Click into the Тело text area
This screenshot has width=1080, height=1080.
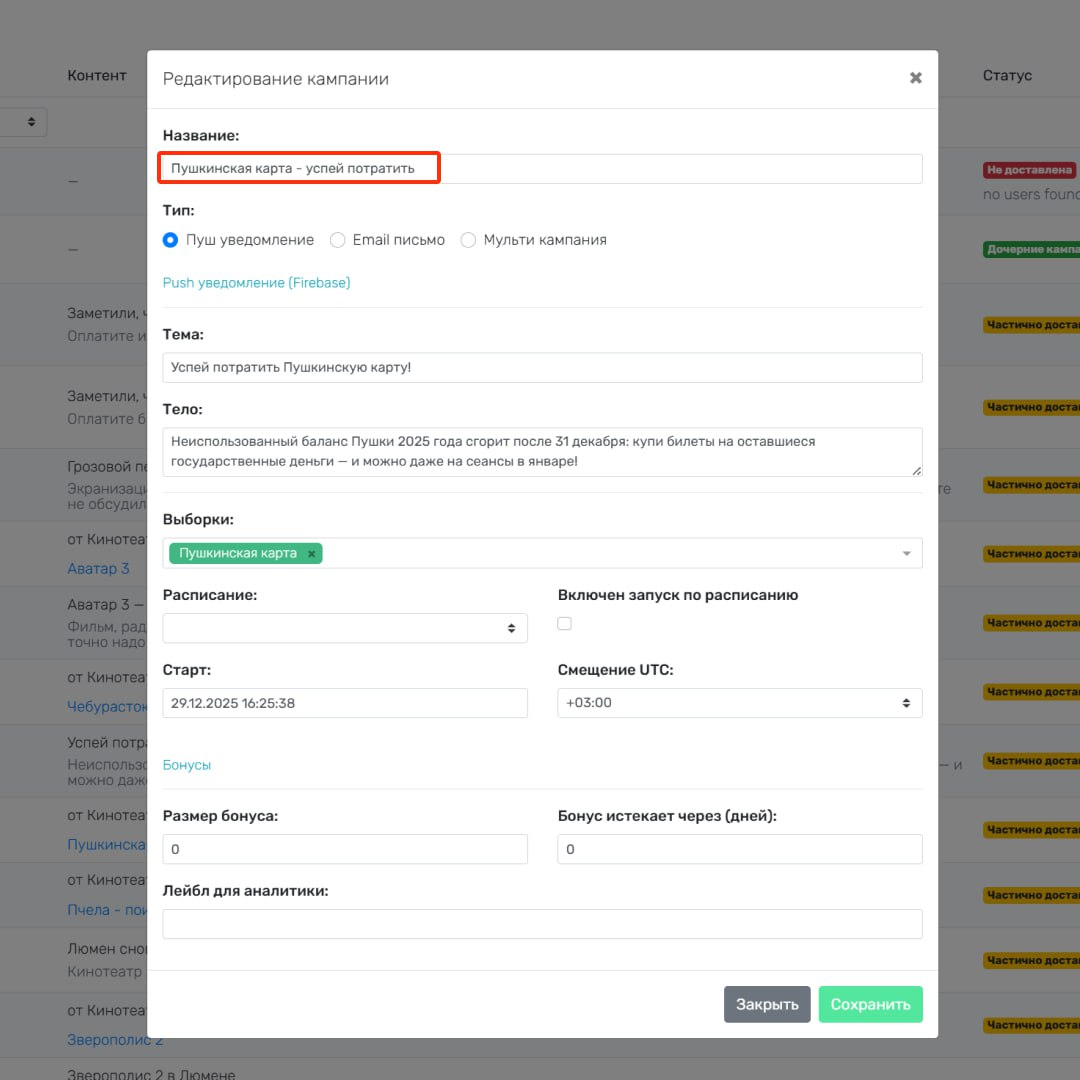pyautogui.click(x=542, y=452)
